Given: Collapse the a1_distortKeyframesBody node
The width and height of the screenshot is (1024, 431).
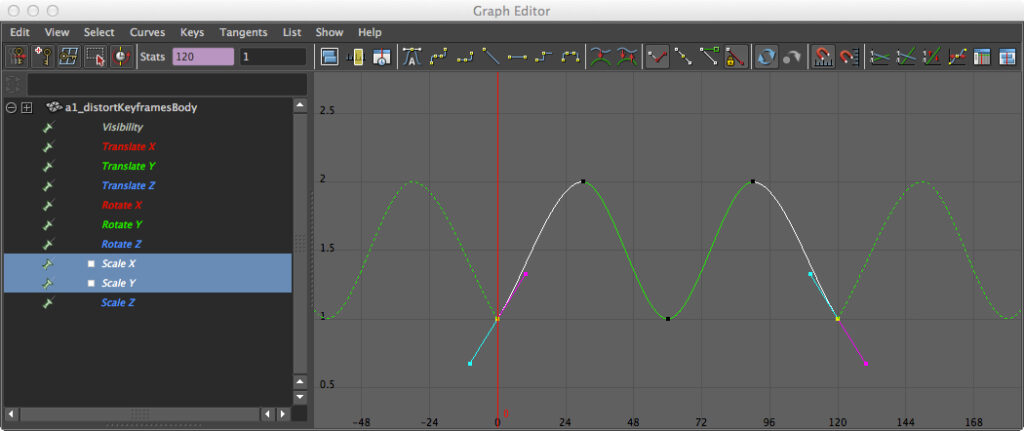Looking at the screenshot, I should [x=11, y=108].
